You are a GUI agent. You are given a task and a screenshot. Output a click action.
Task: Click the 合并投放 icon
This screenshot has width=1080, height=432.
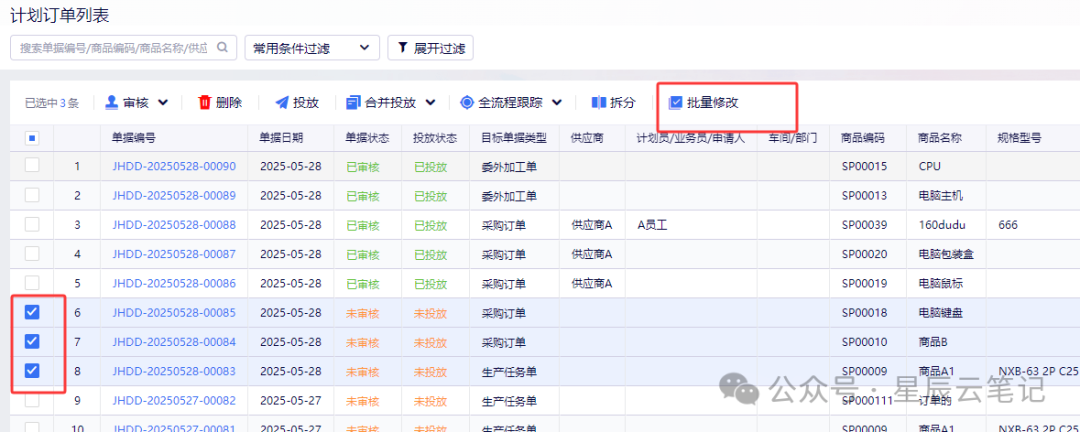[353, 103]
